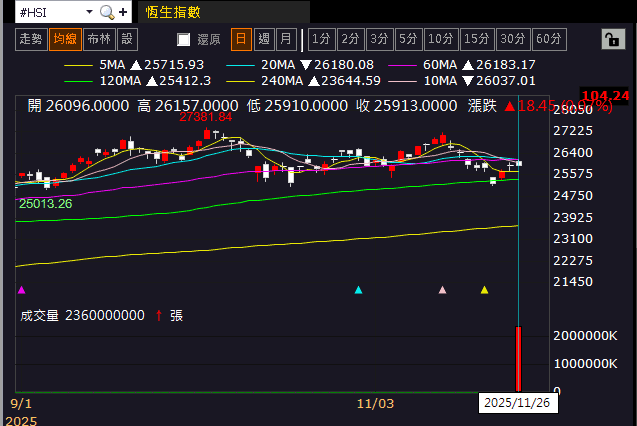The image size is (637, 426).
Task: Click the yellow triangle chart marker
Action: tap(484, 290)
